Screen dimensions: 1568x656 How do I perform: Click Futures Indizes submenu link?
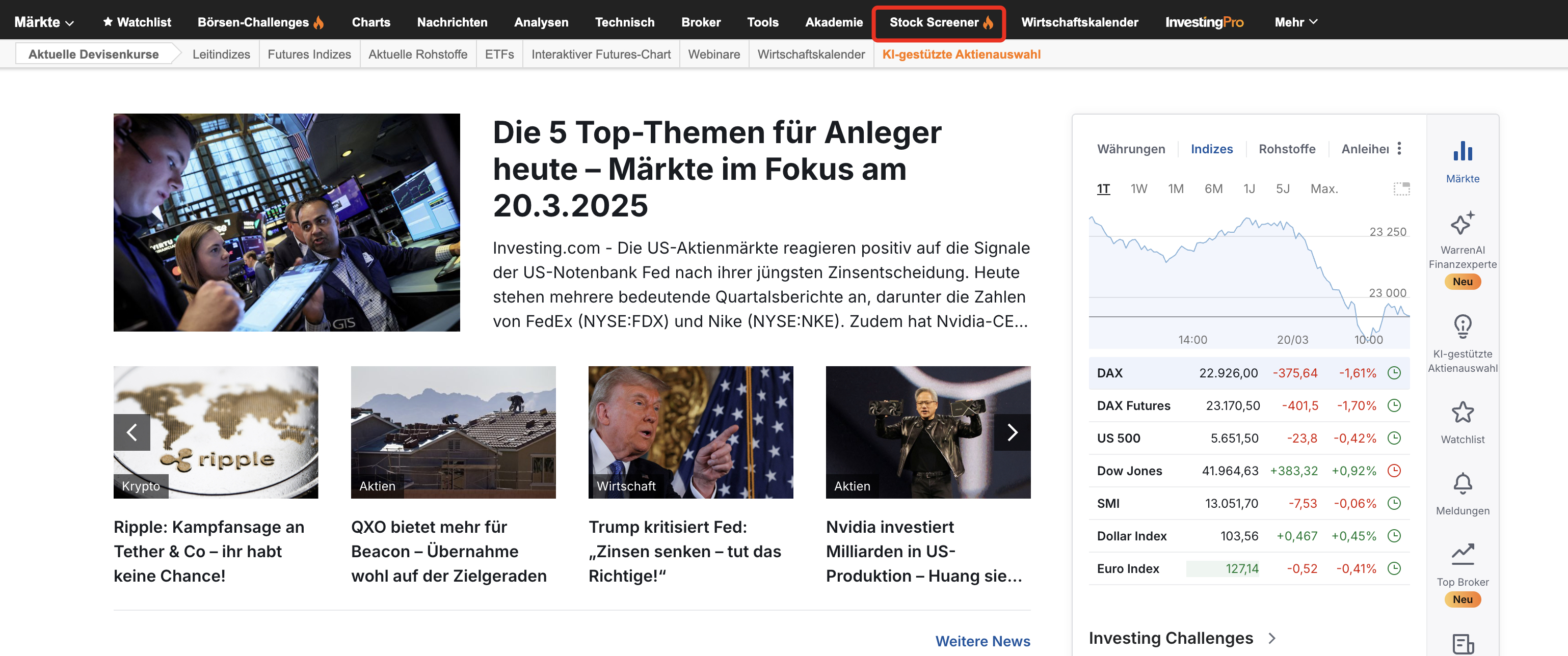coord(309,54)
